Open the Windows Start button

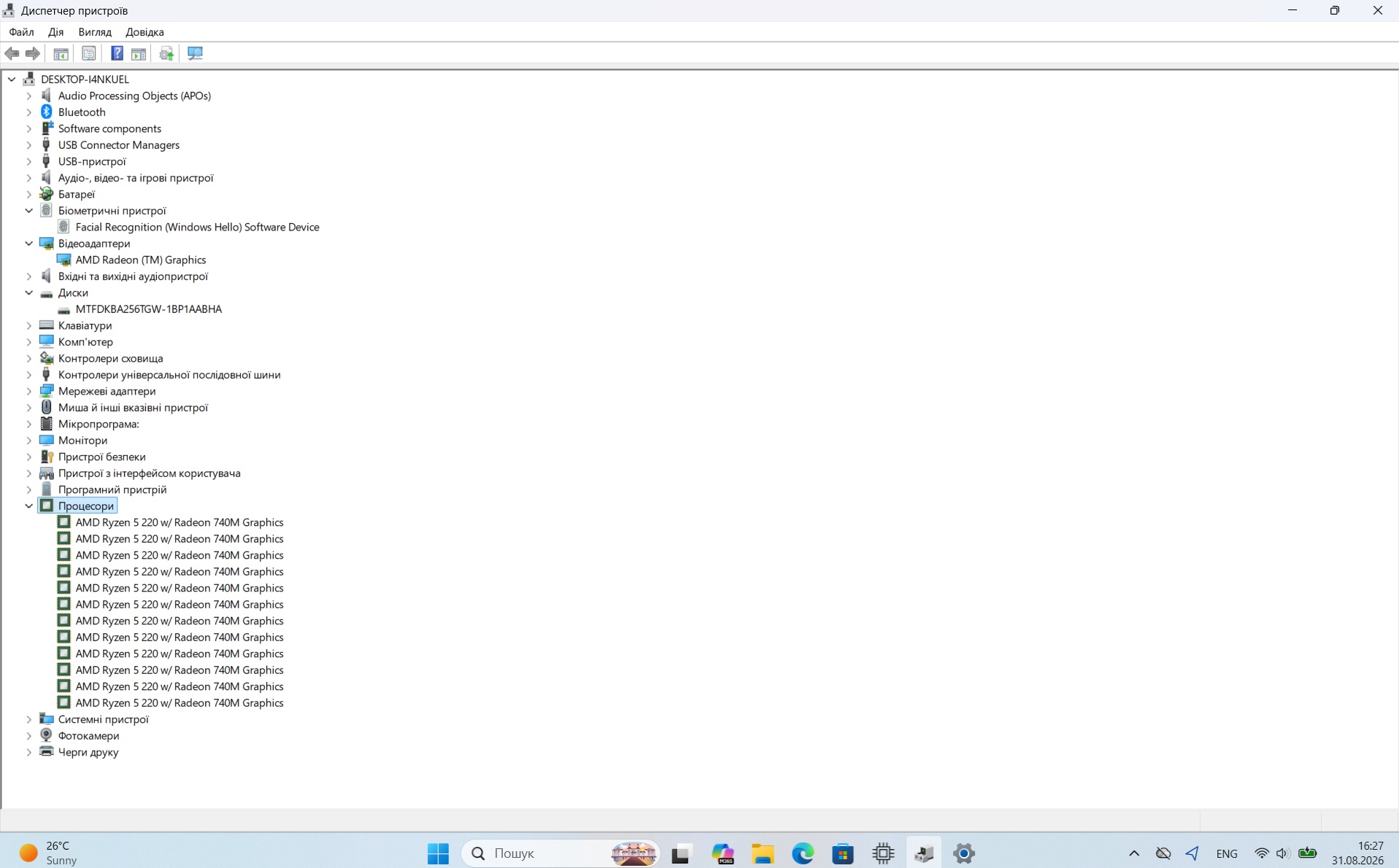click(438, 853)
